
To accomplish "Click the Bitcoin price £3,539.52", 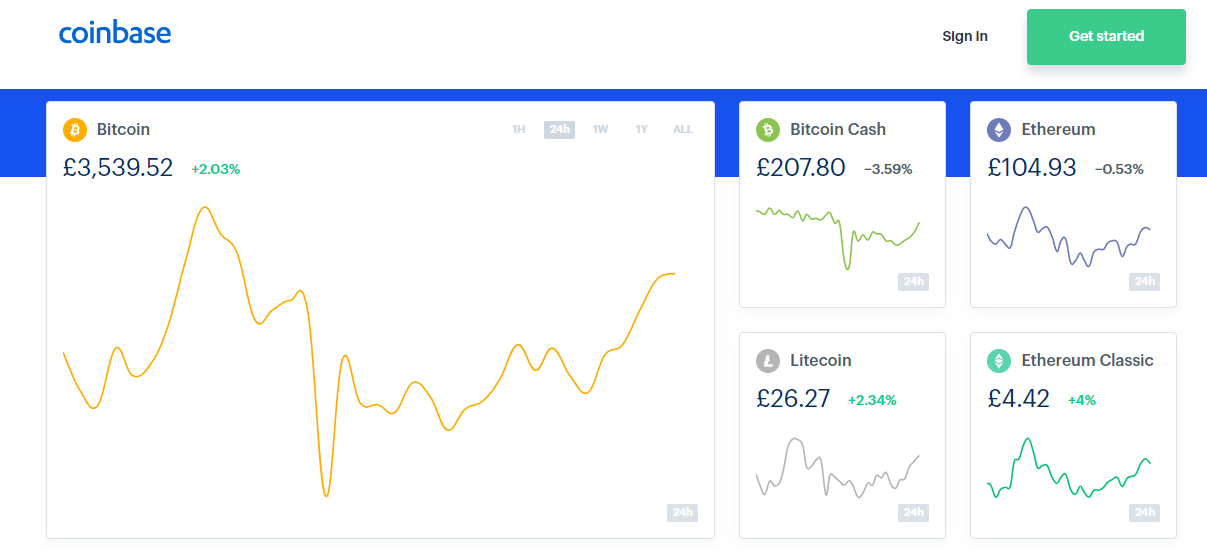I will pos(118,168).
